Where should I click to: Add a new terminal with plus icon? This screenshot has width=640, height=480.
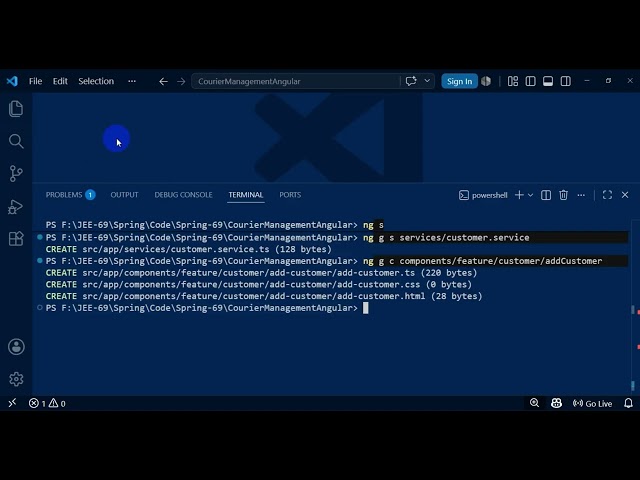[519, 195]
